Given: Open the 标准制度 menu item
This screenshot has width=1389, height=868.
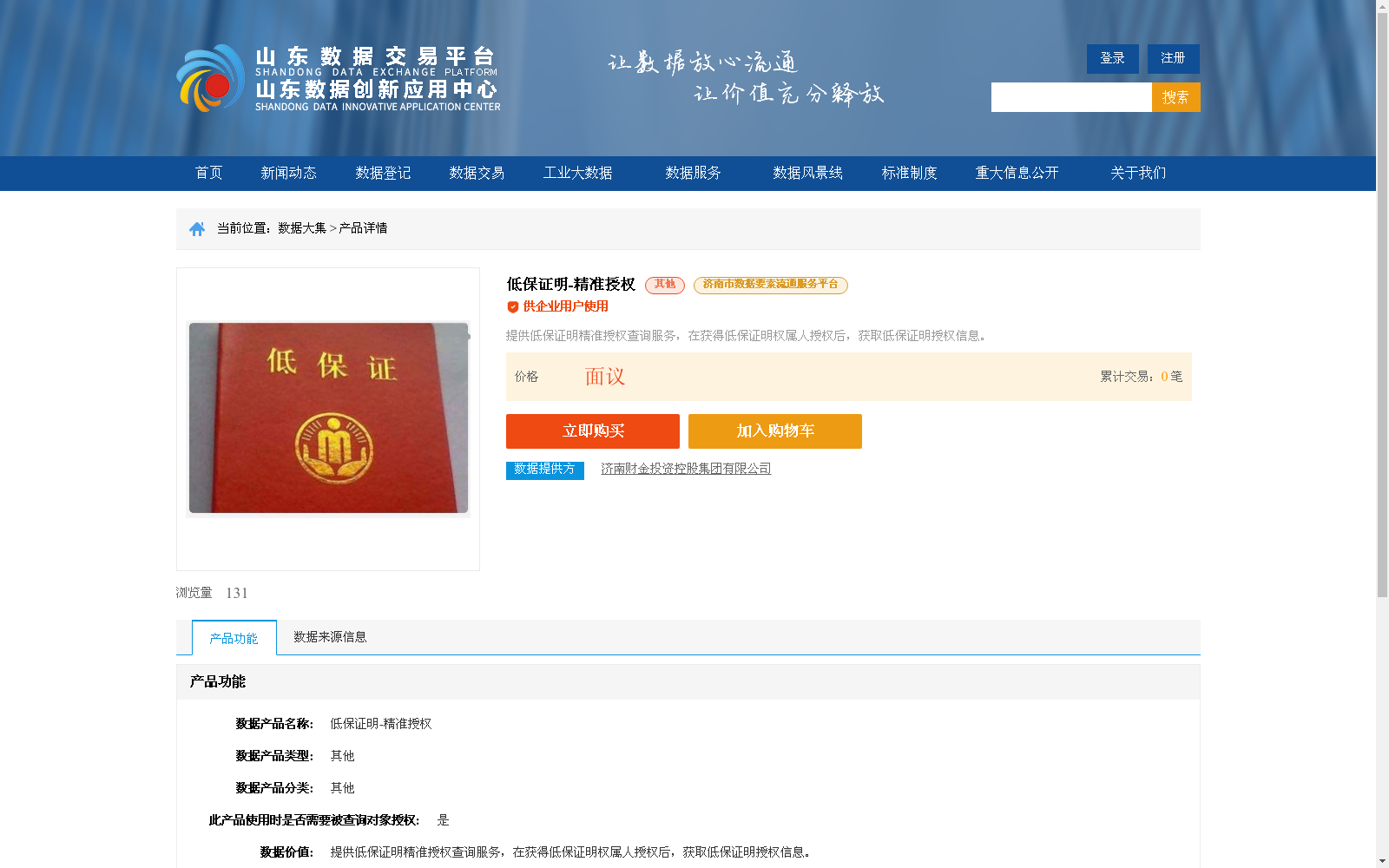Looking at the screenshot, I should point(909,173).
